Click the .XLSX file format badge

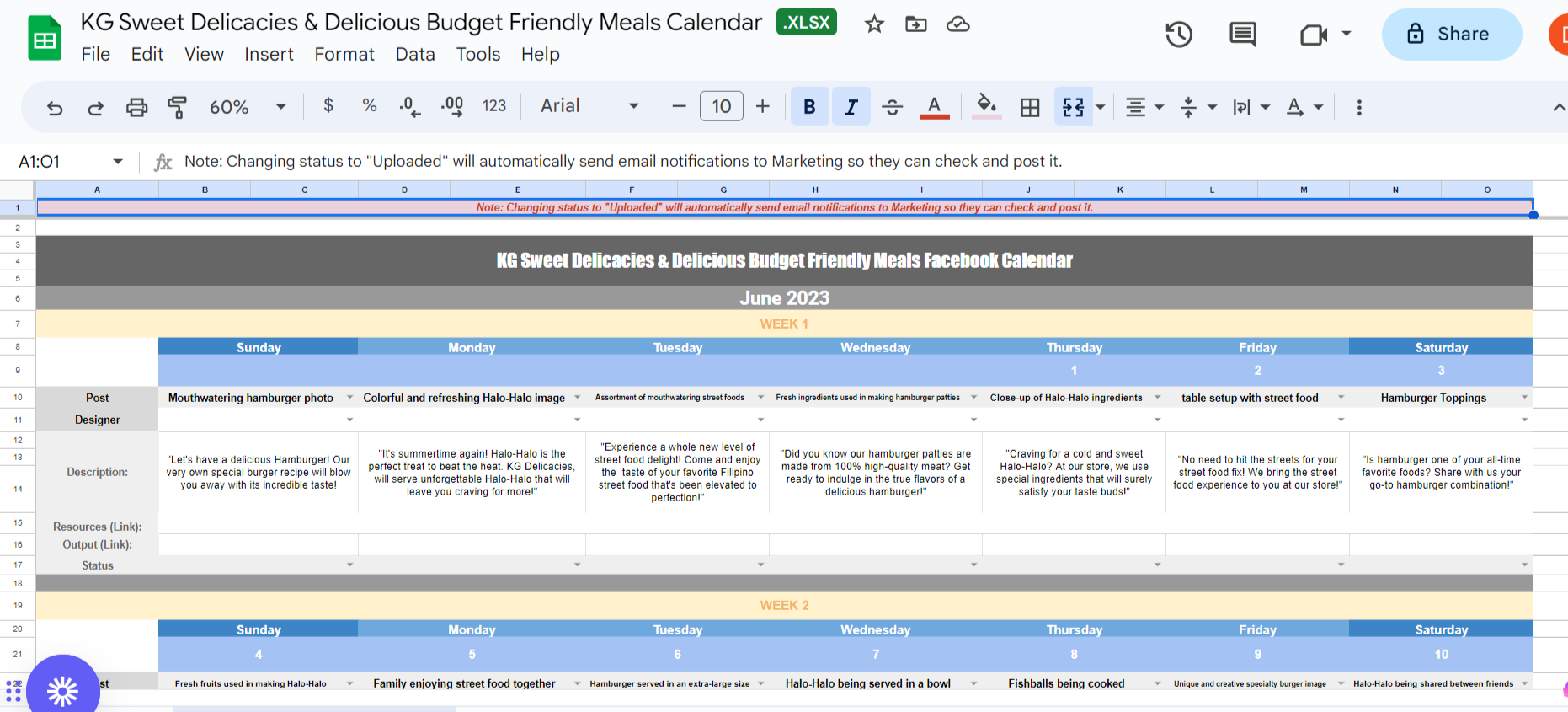point(807,23)
